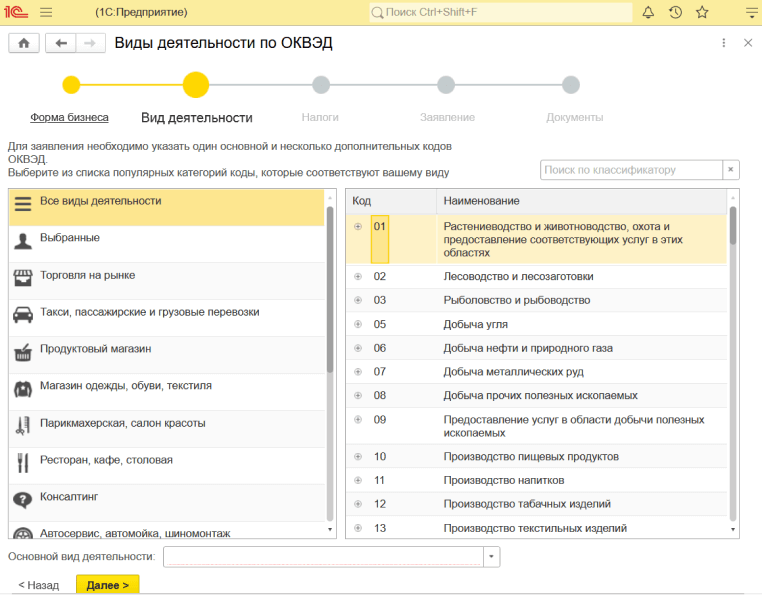
Task: Expand code 06 oil and gas row
Action: (x=358, y=348)
